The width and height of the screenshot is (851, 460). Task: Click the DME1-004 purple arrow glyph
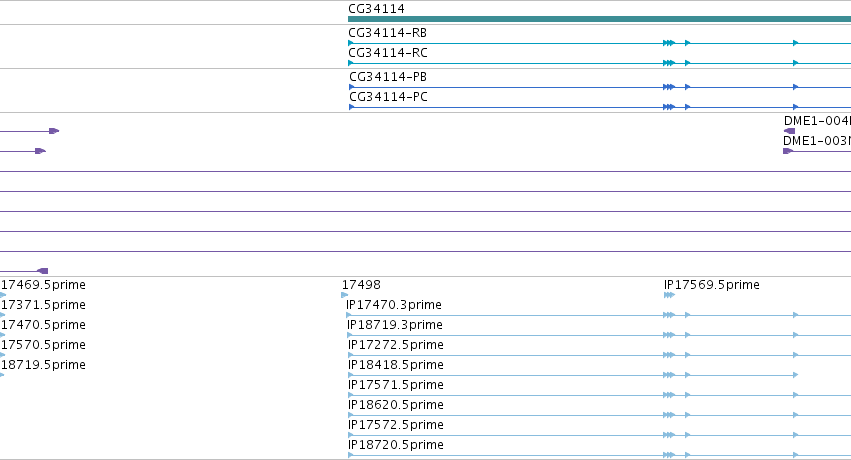789,131
